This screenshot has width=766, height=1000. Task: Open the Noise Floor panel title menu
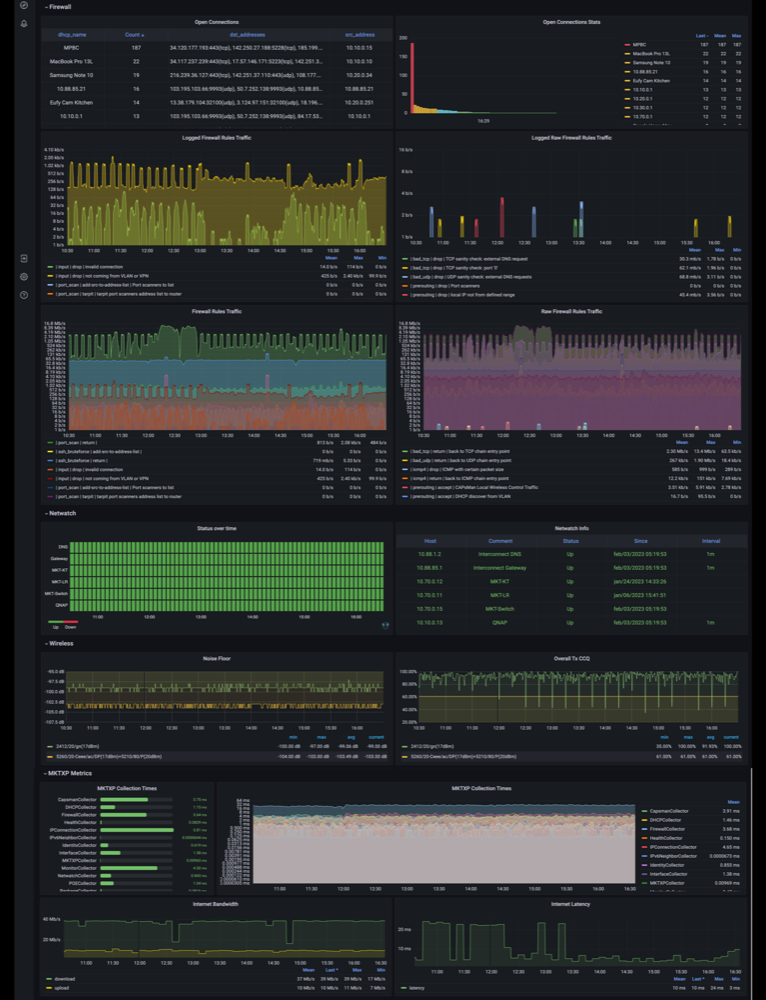216,658
